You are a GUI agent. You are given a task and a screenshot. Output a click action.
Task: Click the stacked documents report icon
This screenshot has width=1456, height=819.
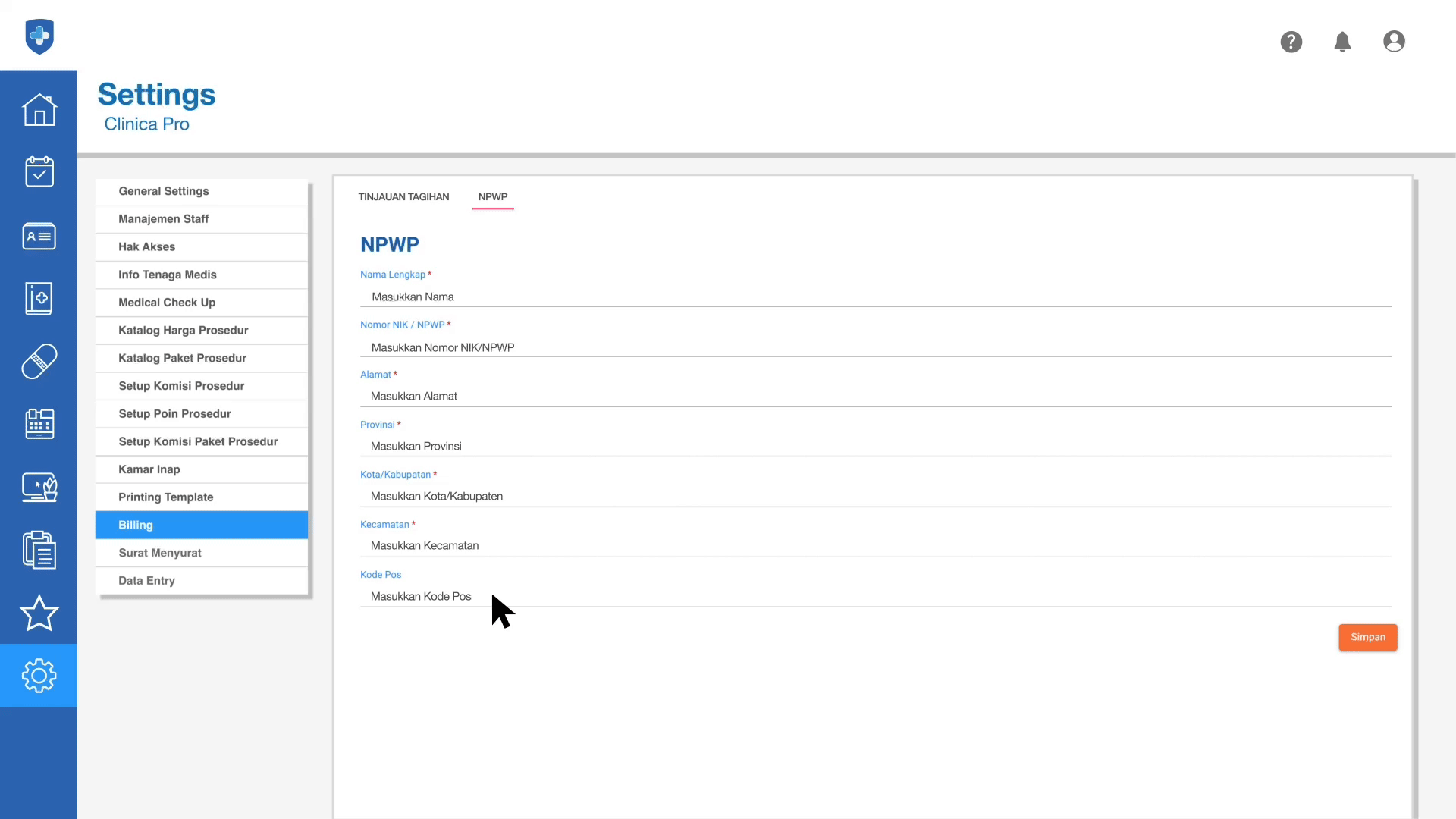39,550
